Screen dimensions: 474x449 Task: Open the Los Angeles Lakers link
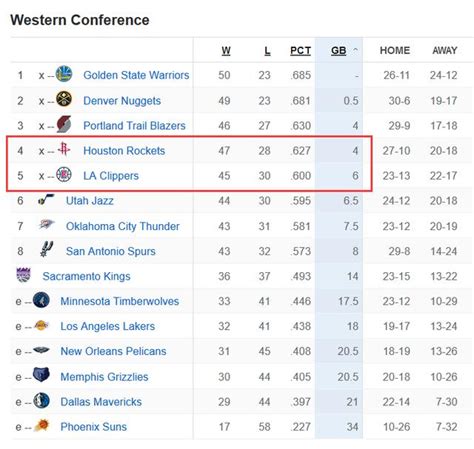point(108,326)
